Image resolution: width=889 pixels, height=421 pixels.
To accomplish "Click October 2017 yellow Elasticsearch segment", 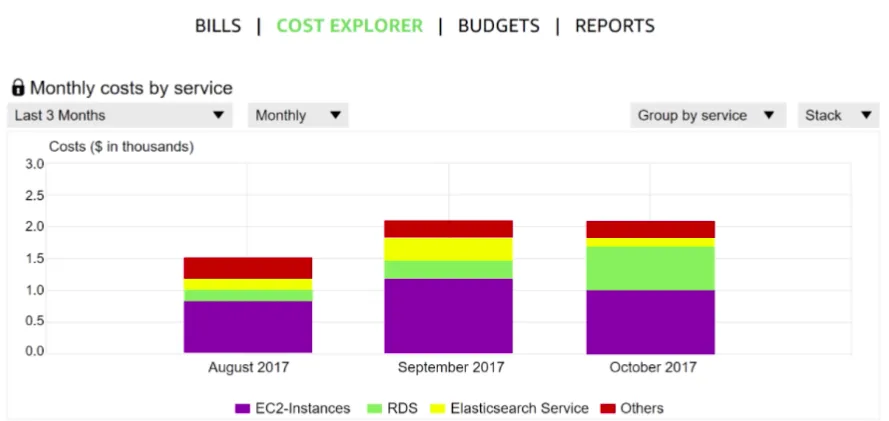I will [x=650, y=242].
